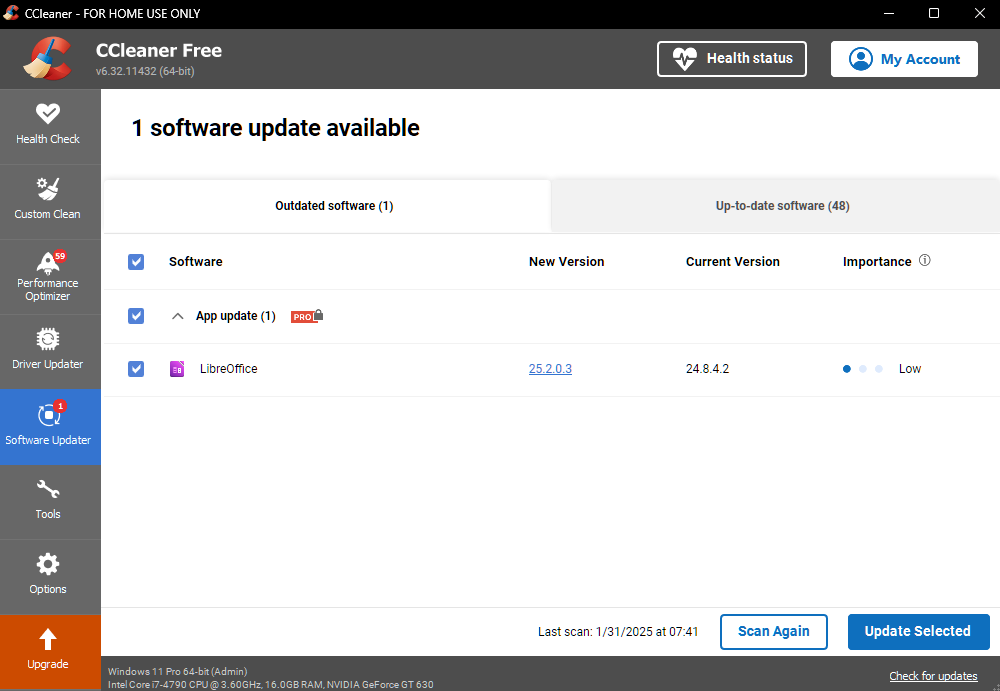Open the Performance Optimizer section
This screenshot has width=1000, height=691.
click(50, 277)
